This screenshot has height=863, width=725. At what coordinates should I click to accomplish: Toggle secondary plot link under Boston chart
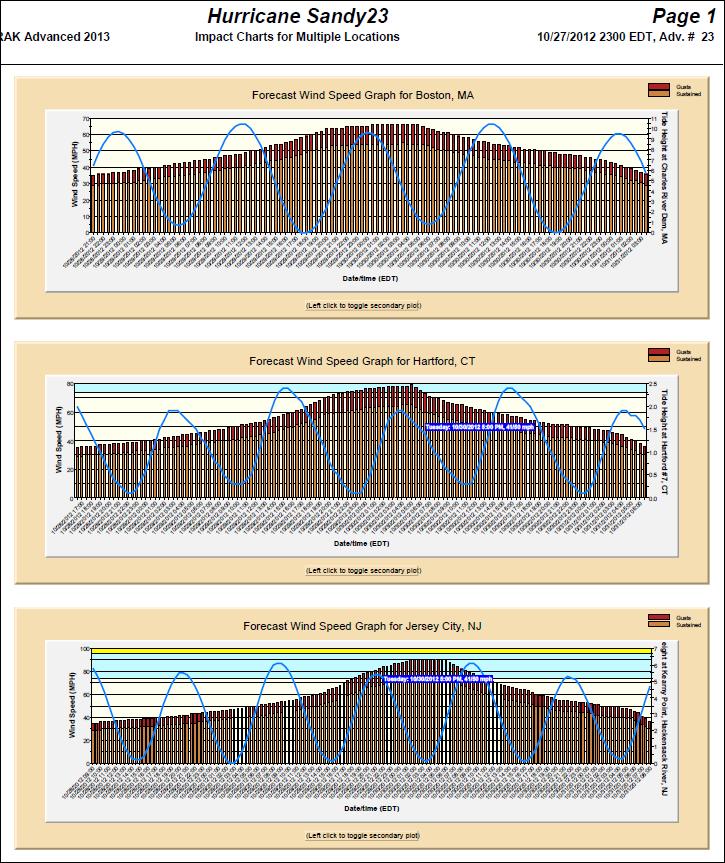363,304
